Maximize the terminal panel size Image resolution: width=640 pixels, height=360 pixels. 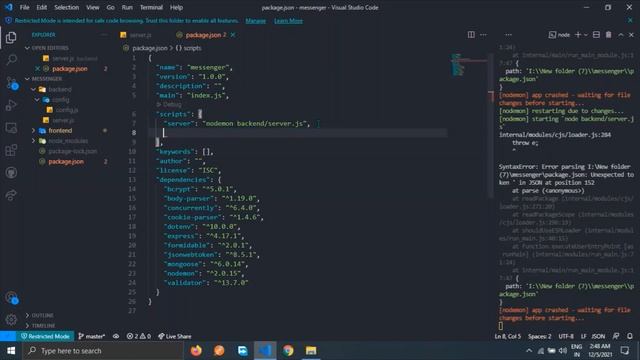(x=620, y=35)
